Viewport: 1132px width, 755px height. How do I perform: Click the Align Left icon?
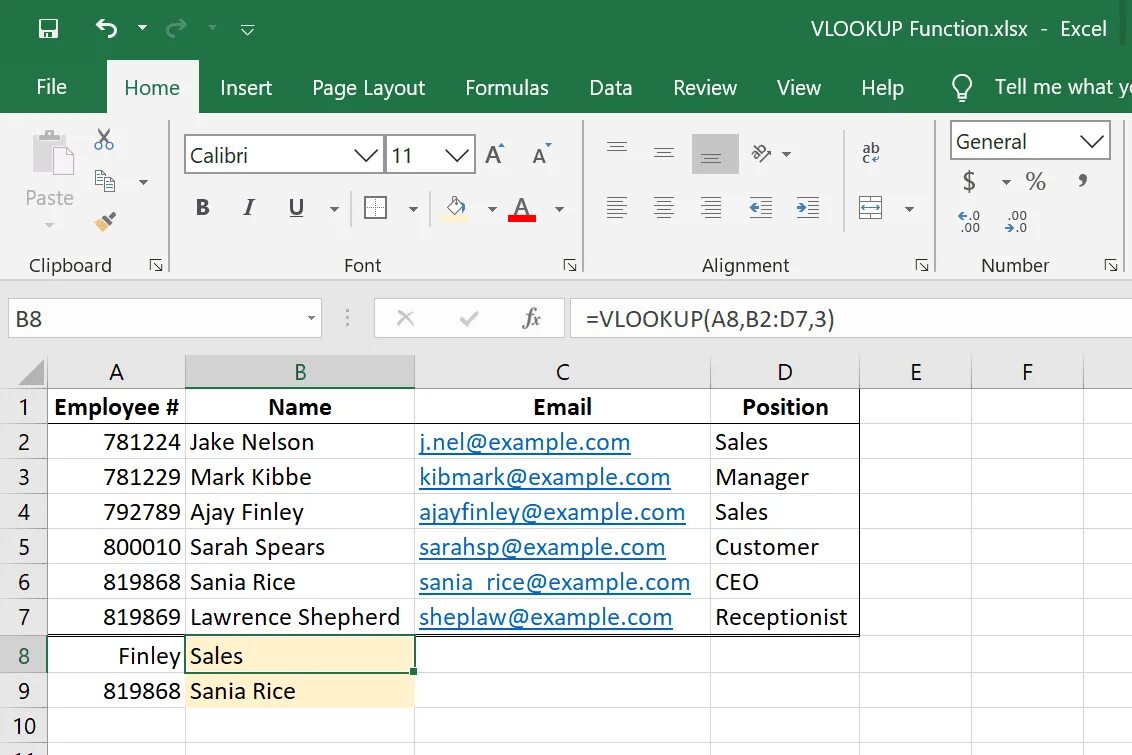pos(617,208)
